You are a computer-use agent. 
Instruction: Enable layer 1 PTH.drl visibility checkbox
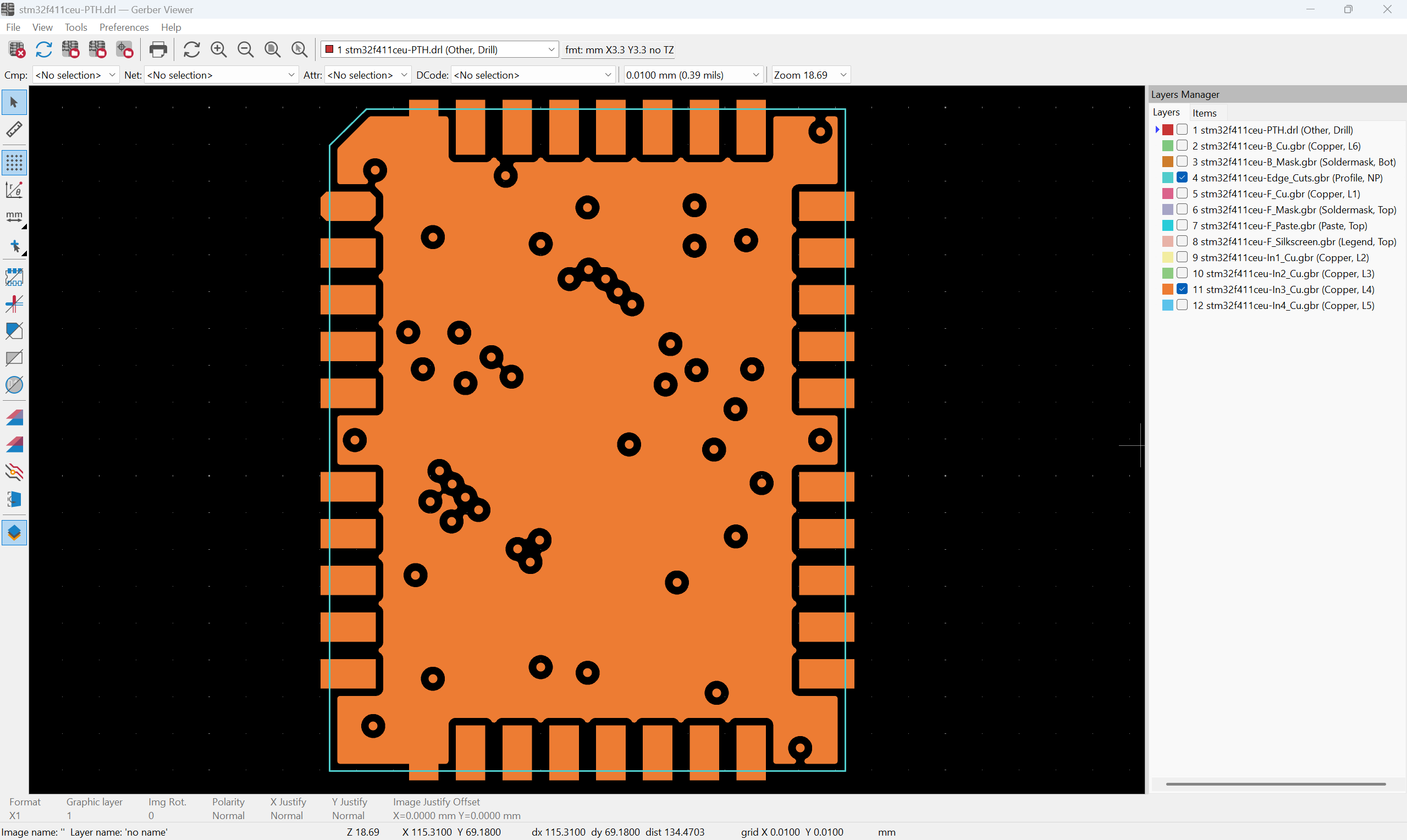point(1182,130)
